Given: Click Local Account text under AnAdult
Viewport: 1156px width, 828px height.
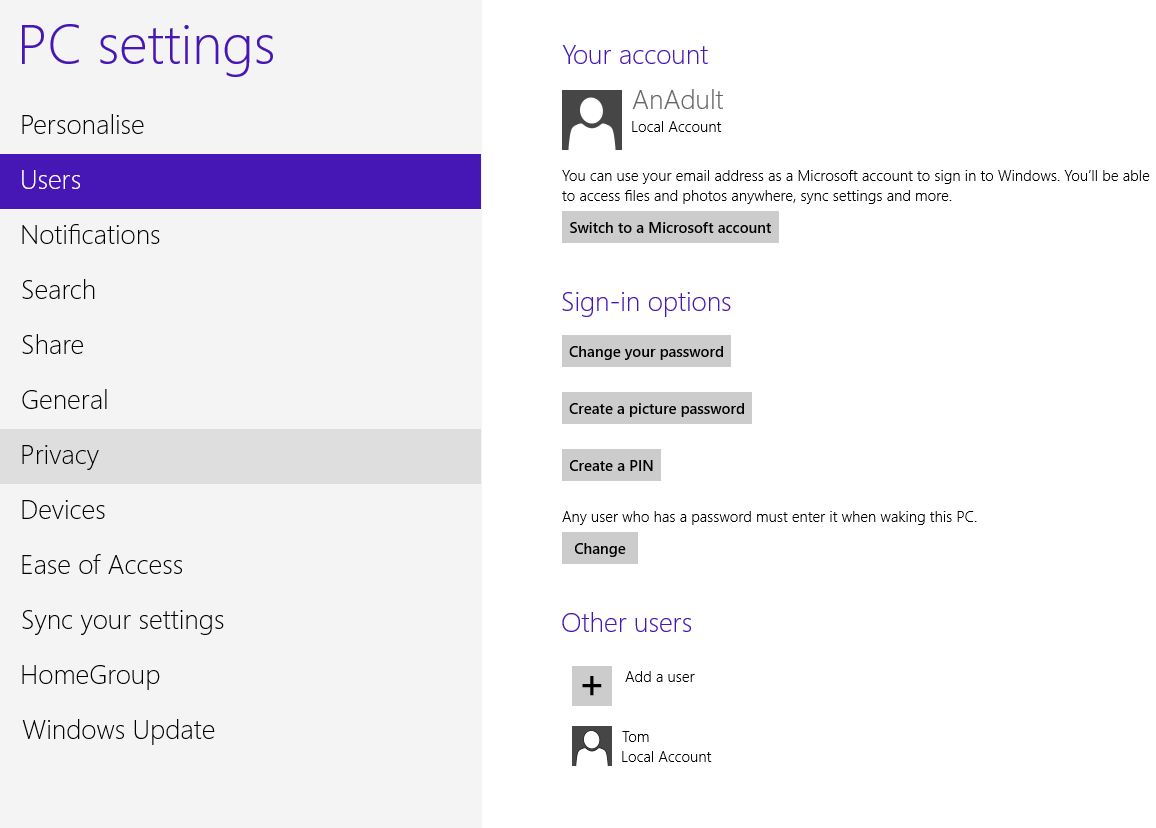Looking at the screenshot, I should [676, 127].
